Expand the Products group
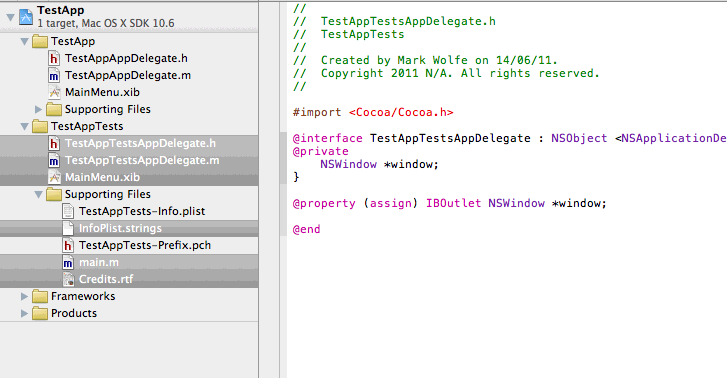 pos(25,314)
